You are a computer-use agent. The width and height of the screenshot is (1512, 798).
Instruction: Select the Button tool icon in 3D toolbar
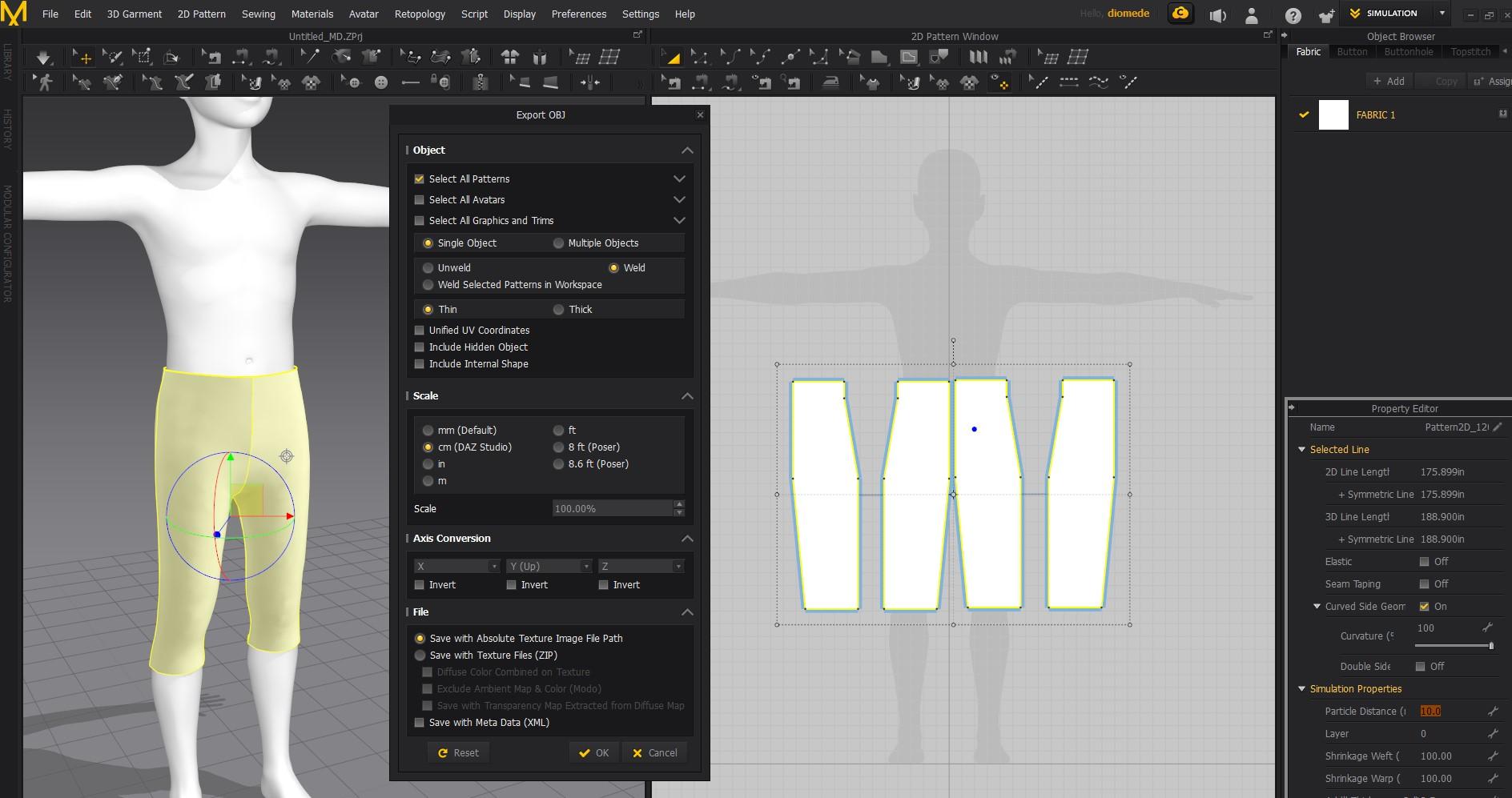[x=381, y=82]
